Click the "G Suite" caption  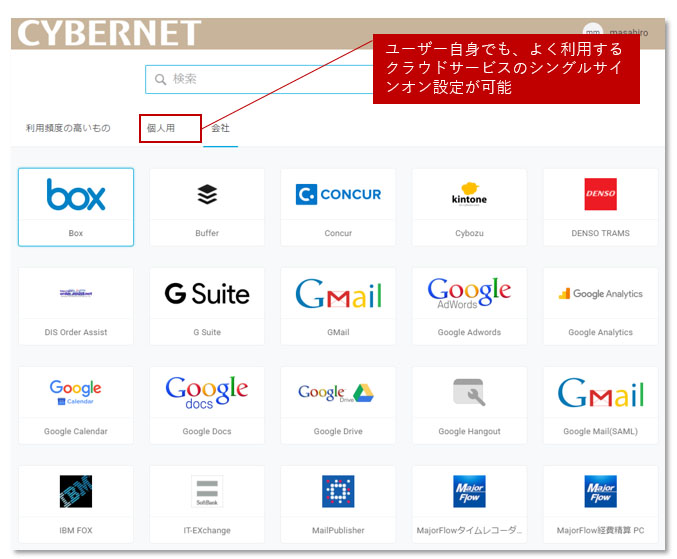tap(207, 332)
